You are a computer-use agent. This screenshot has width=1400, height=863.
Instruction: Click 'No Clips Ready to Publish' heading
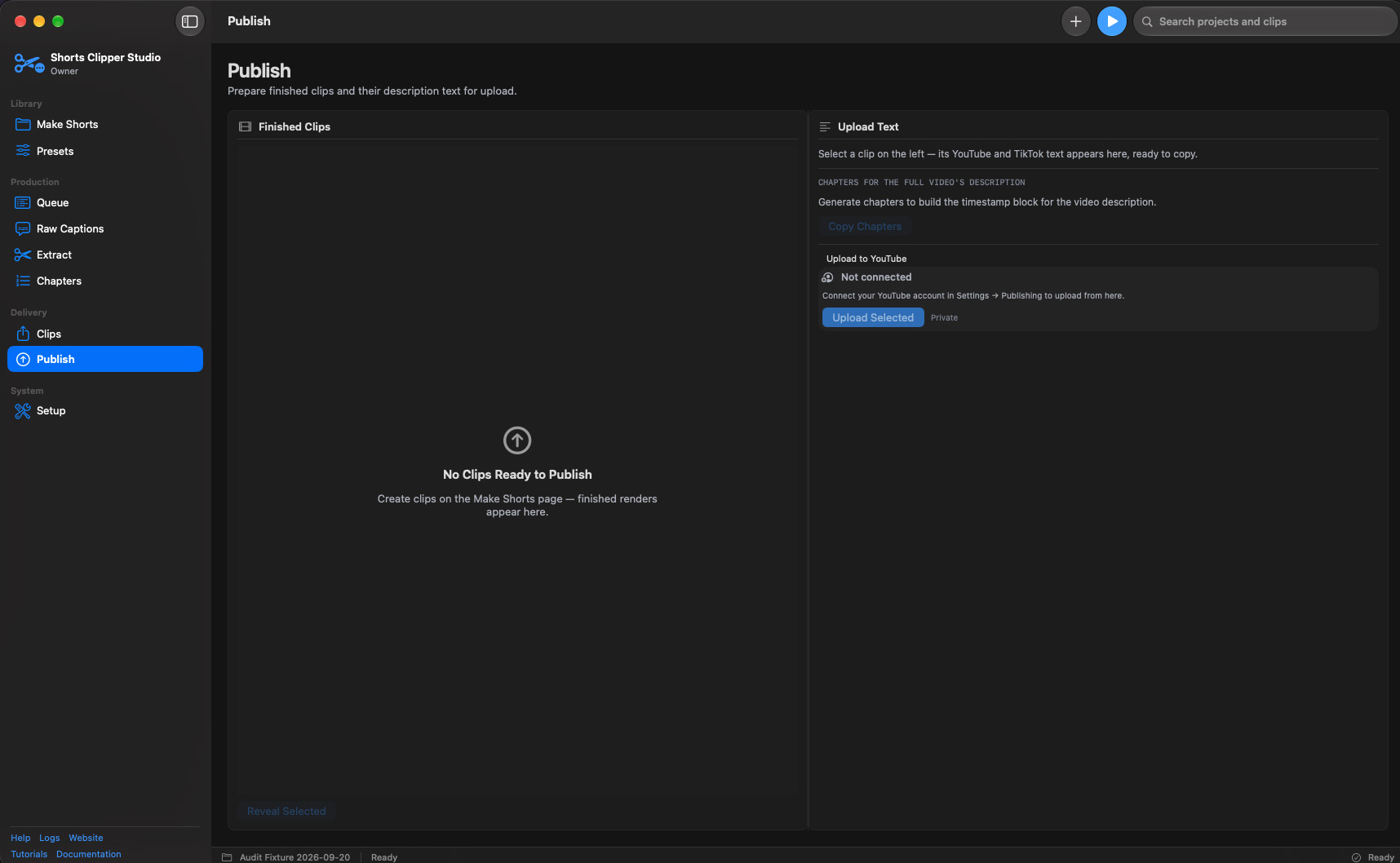coord(517,475)
